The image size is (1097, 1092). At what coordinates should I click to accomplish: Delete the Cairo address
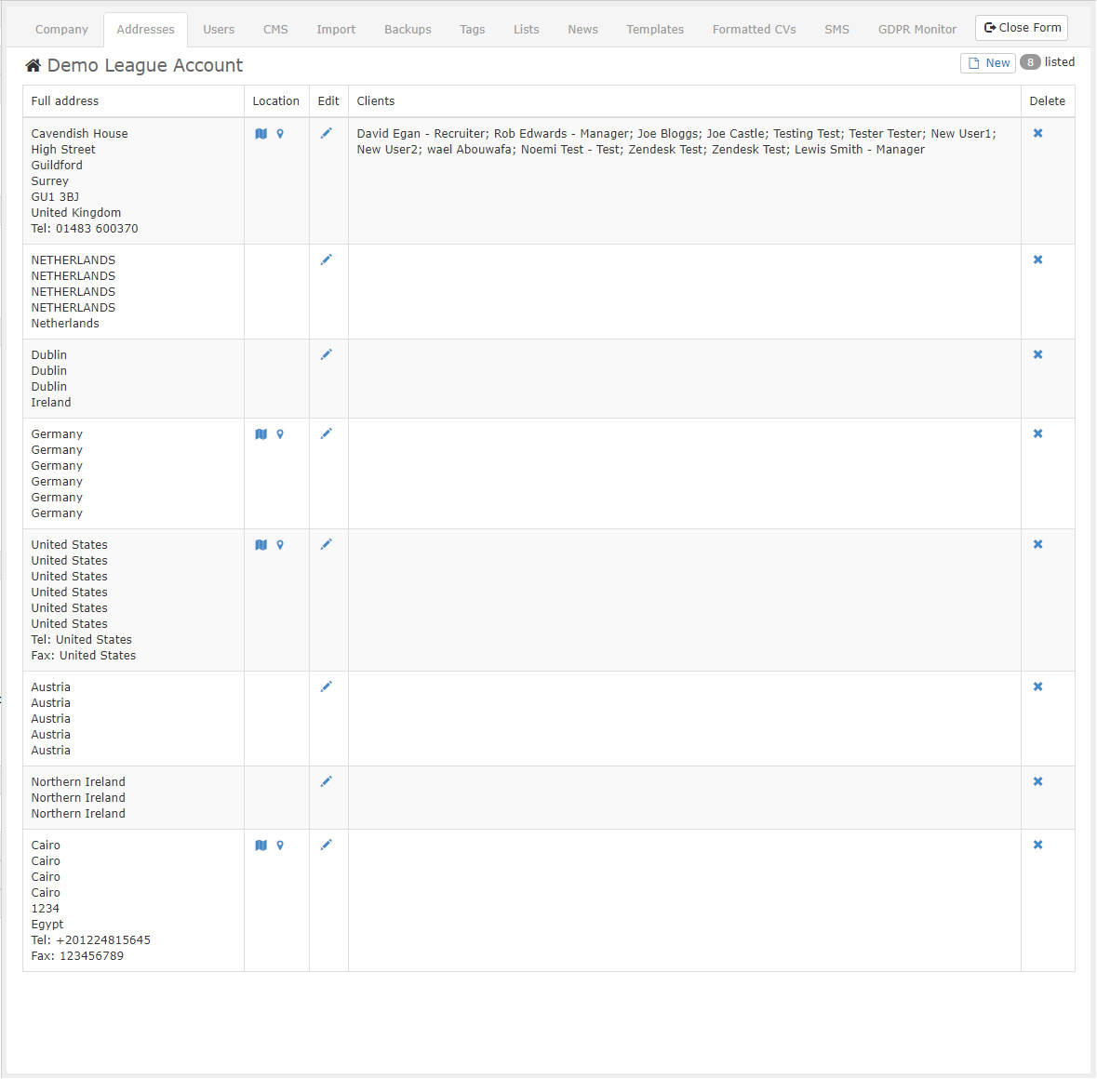(1037, 846)
